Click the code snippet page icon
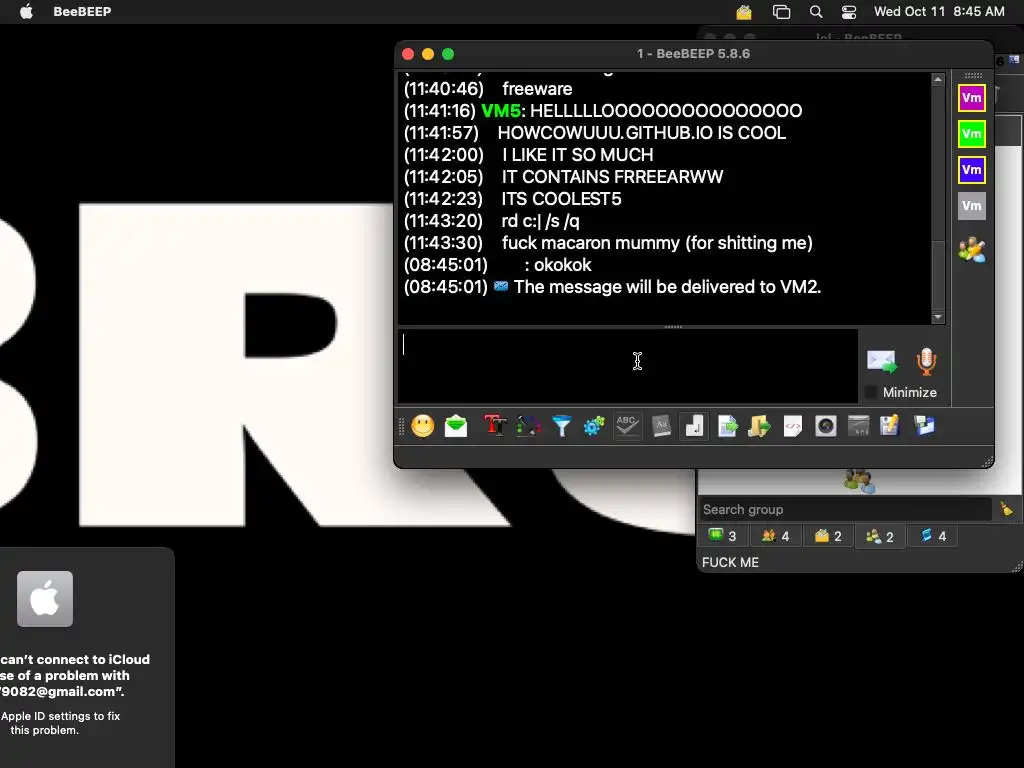The image size is (1024, 768). (x=793, y=426)
